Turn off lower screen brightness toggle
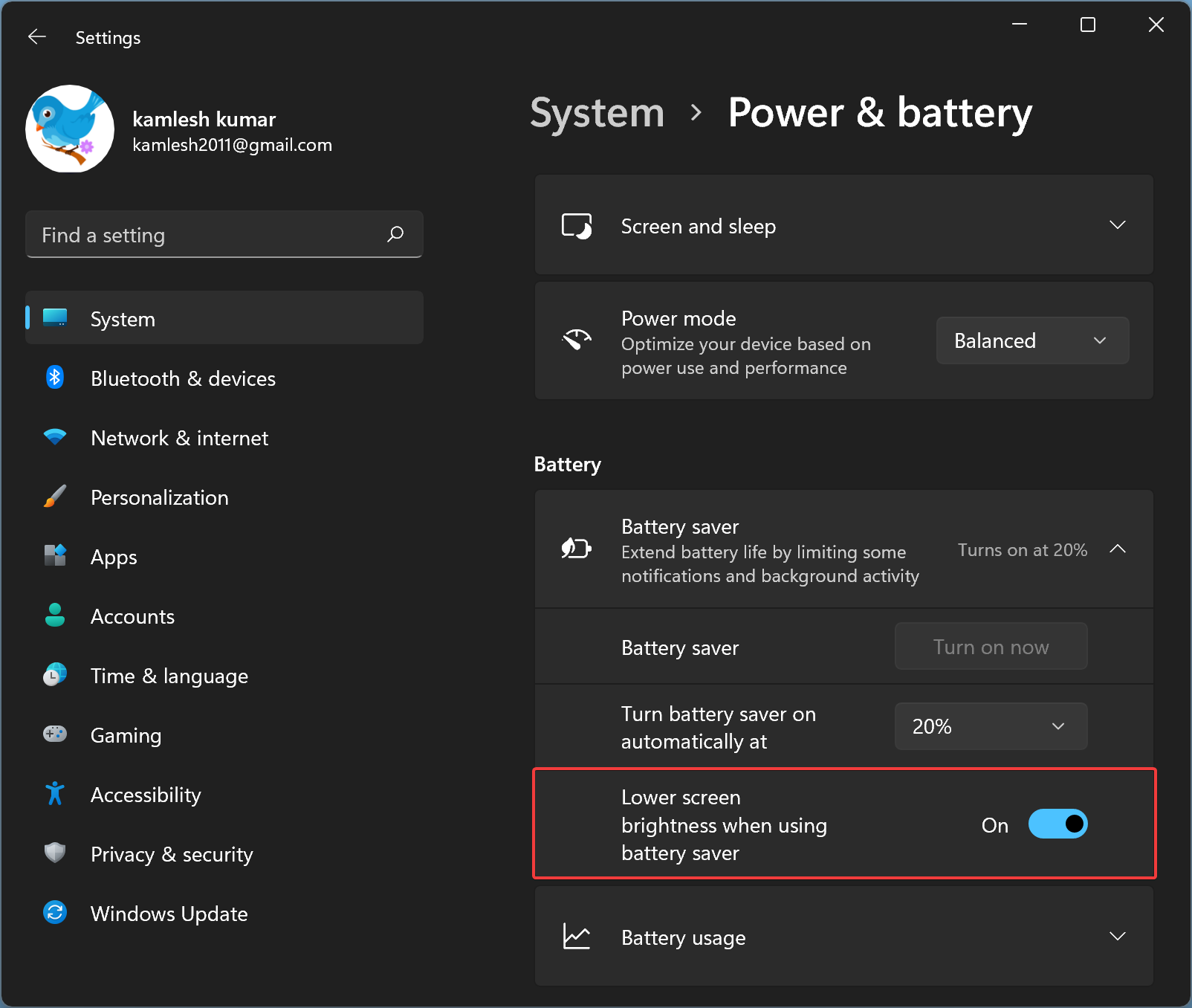 pyautogui.click(x=1057, y=824)
